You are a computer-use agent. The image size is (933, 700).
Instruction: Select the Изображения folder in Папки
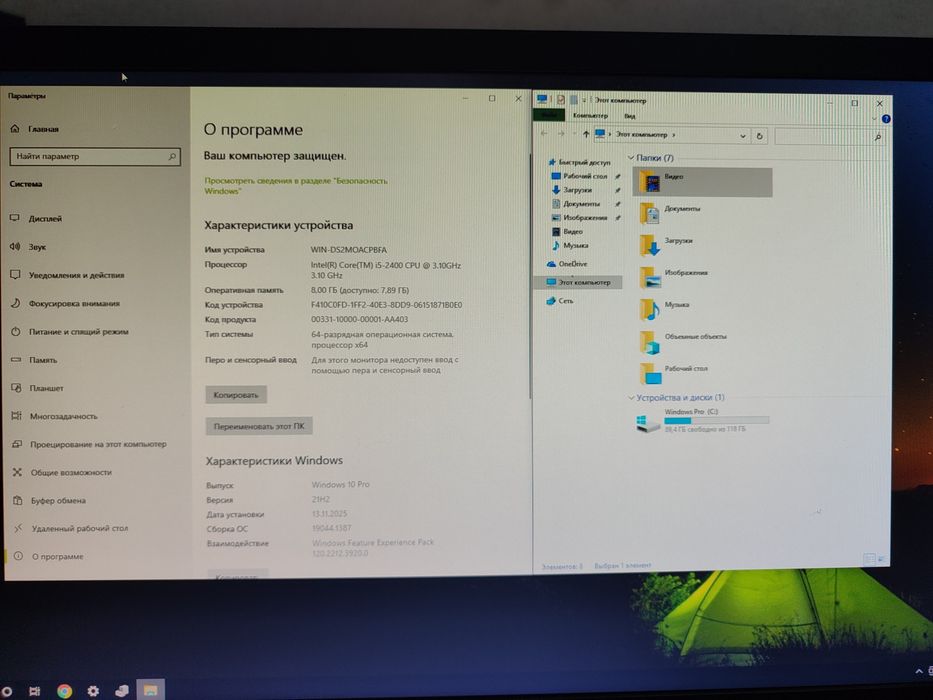pyautogui.click(x=674, y=277)
